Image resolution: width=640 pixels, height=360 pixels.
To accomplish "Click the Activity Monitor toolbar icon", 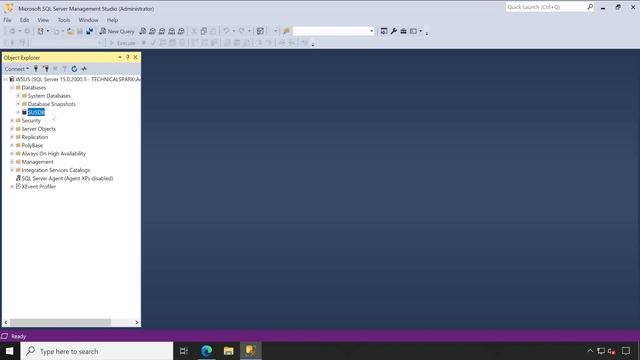I will pyautogui.click(x=260, y=31).
